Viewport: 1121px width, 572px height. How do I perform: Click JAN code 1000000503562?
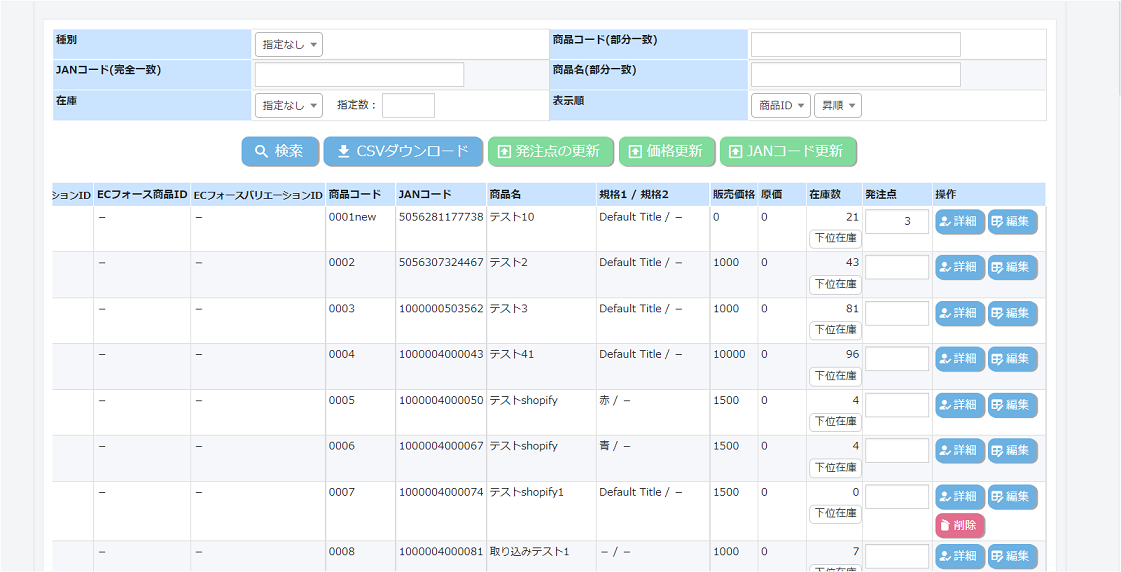click(441, 308)
